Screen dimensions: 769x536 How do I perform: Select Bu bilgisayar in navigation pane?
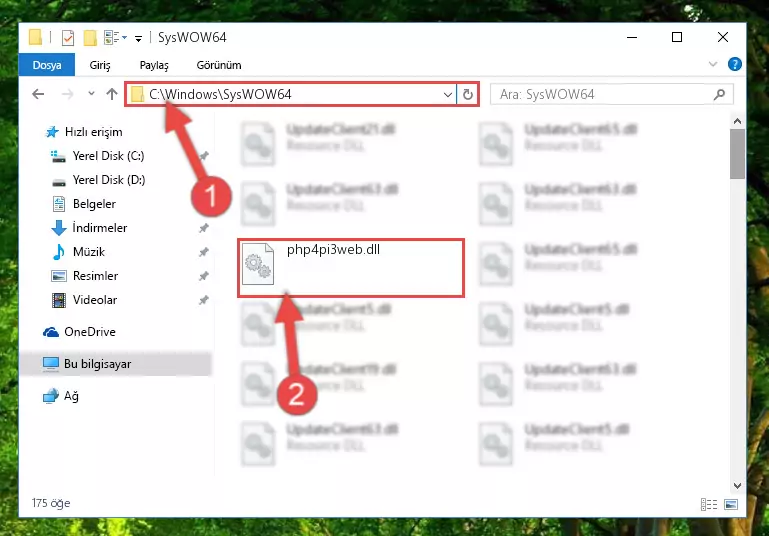pos(97,364)
